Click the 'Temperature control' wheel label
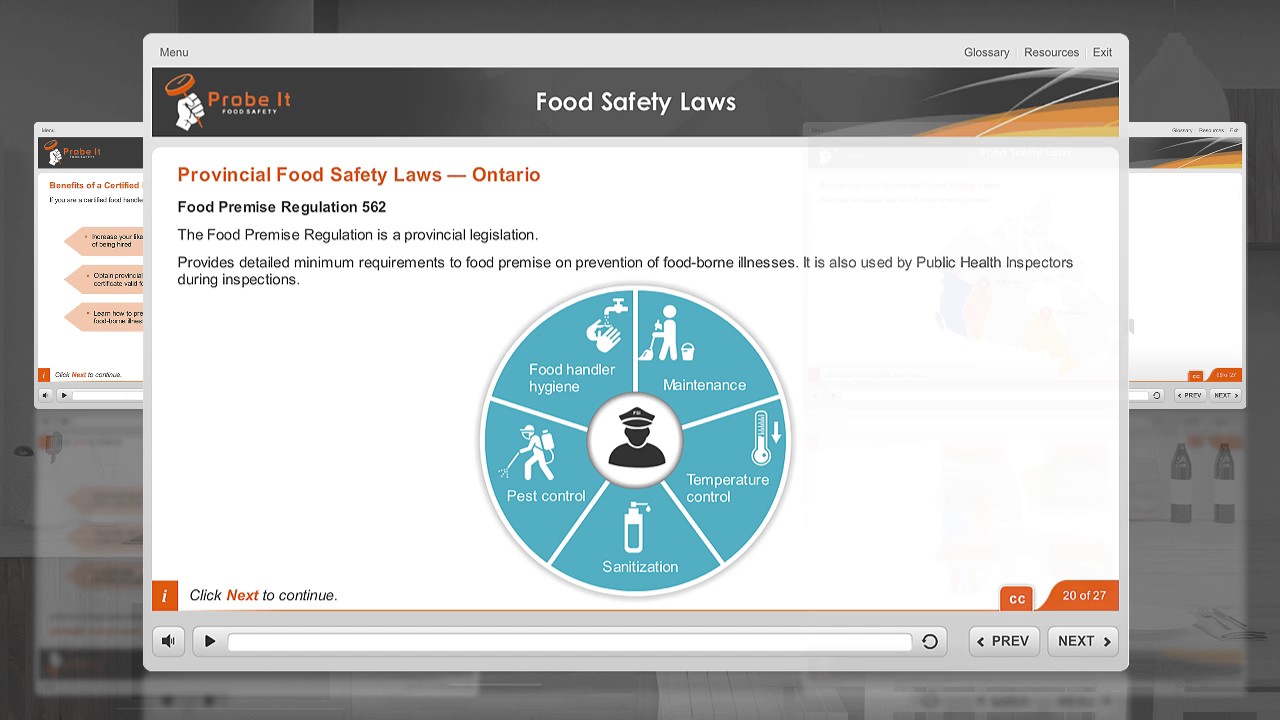Screen dimensions: 1280x720 point(727,488)
